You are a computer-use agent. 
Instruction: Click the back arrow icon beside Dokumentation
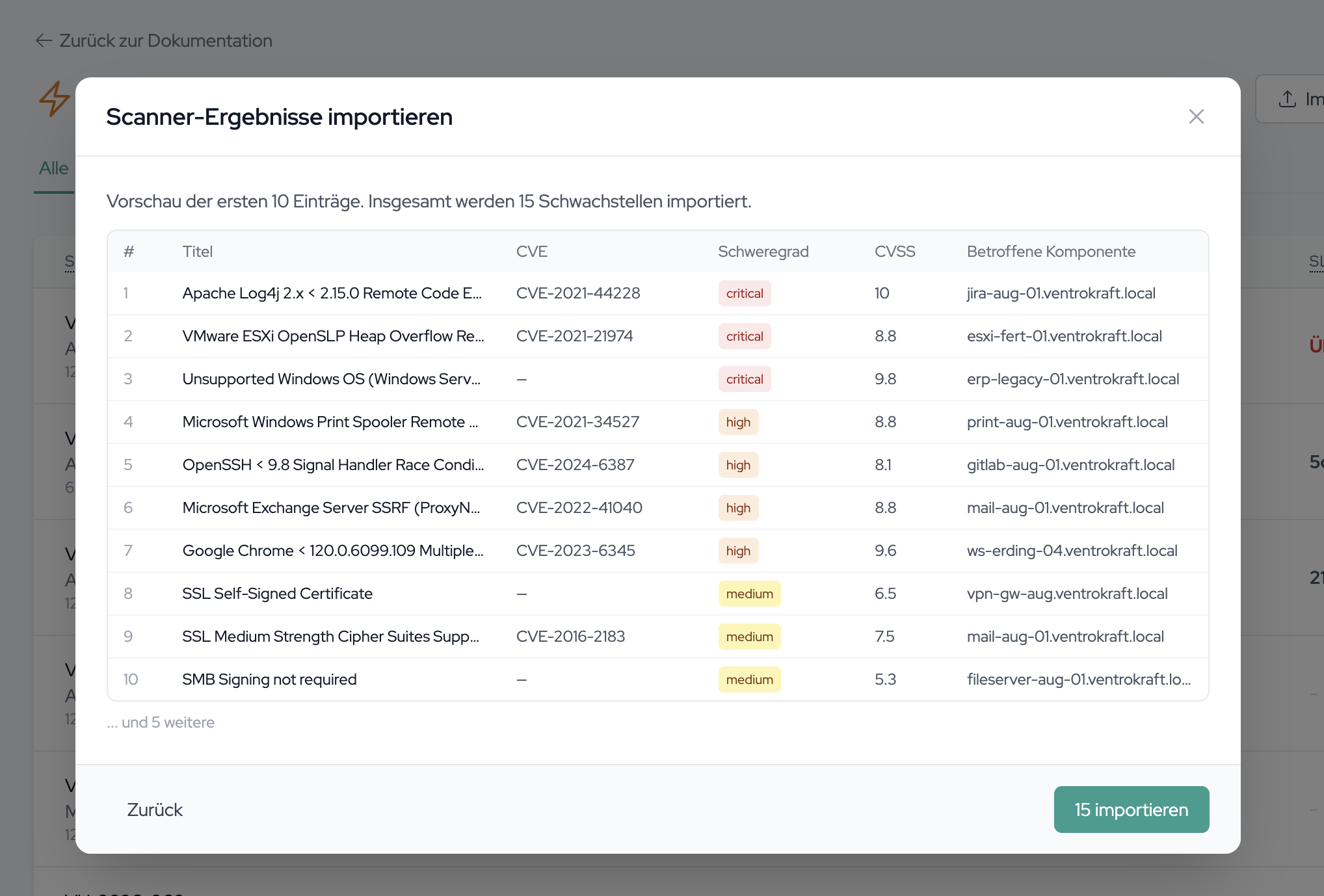(44, 40)
